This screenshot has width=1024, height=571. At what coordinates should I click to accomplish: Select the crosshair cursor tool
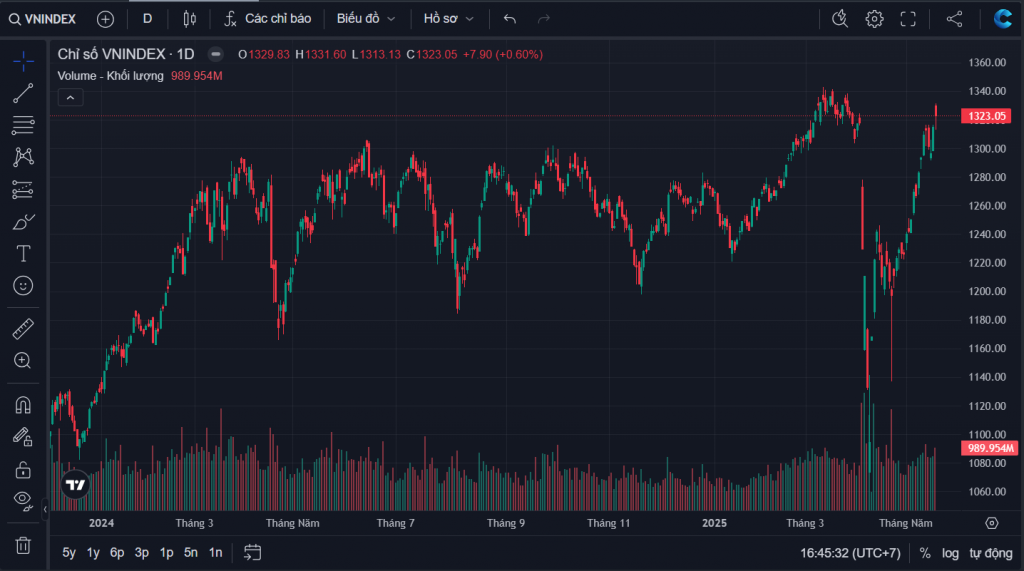pyautogui.click(x=23, y=61)
